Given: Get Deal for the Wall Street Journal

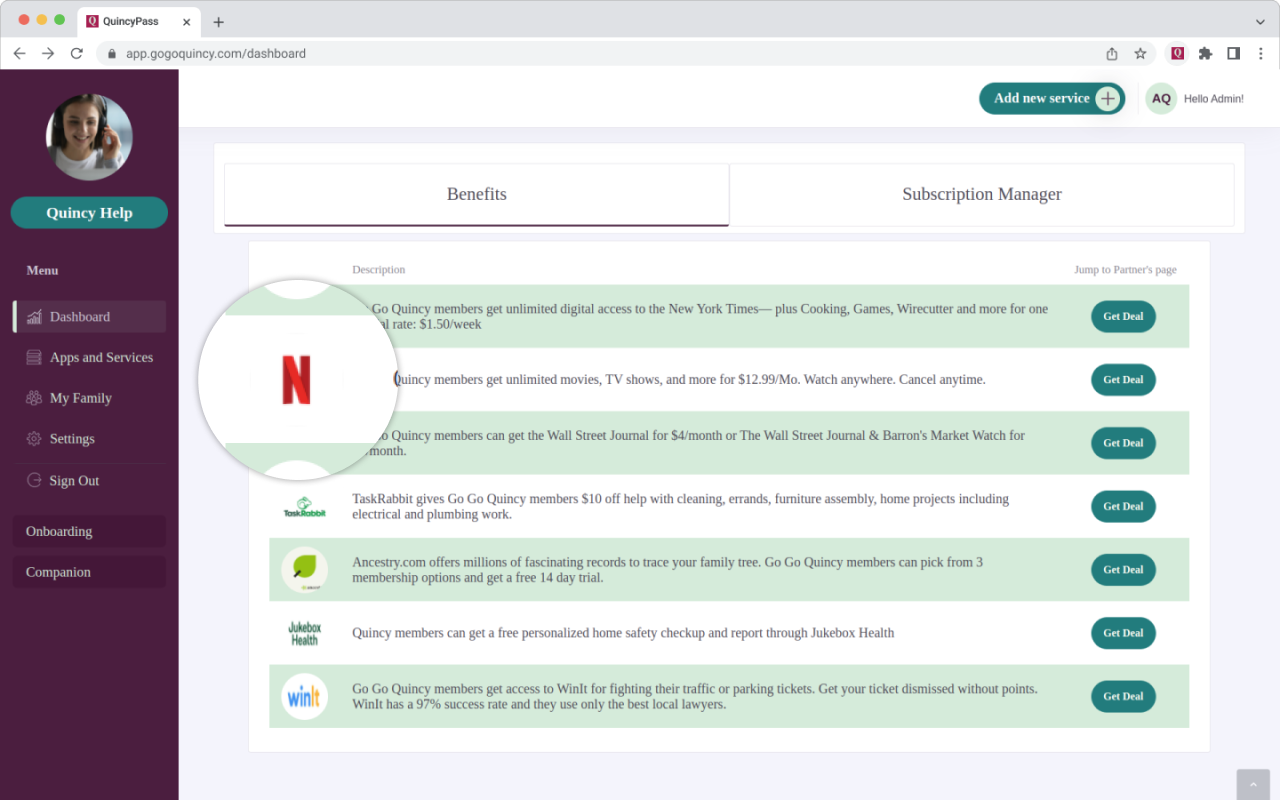Looking at the screenshot, I should (x=1123, y=443).
